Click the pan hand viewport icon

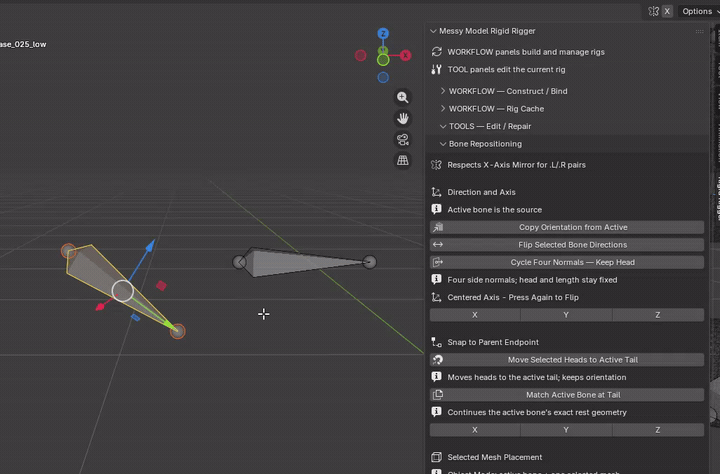pyautogui.click(x=403, y=118)
